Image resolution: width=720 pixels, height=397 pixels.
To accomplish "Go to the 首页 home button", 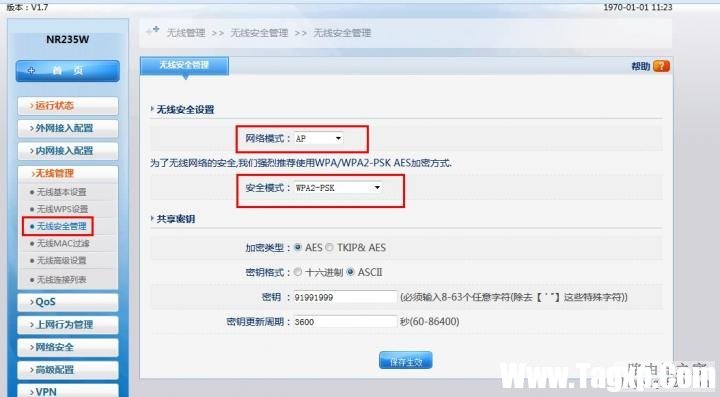I will [68, 71].
